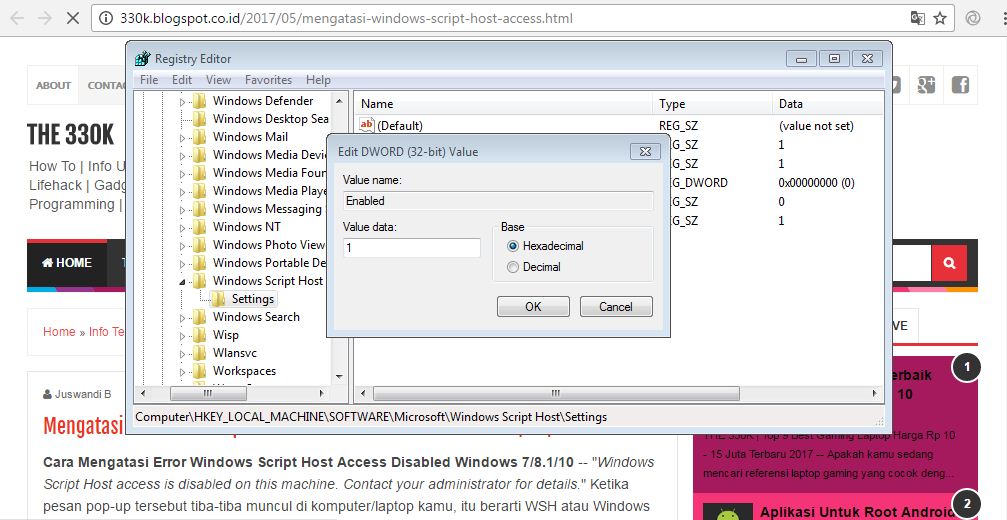Viewport: 1007px width, 520px height.
Task: Cancel the Edit DWORD dialog
Action: pos(616,306)
